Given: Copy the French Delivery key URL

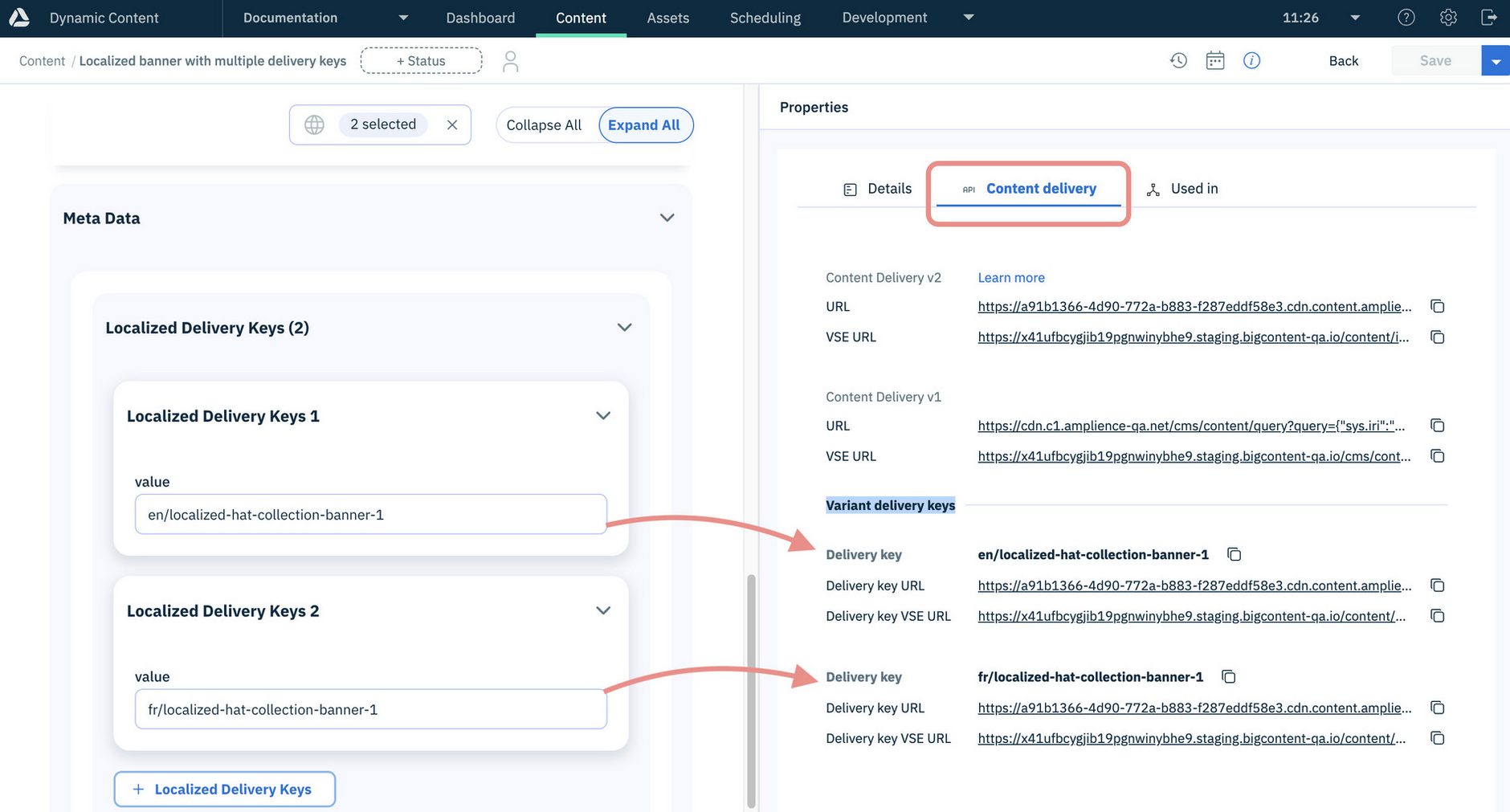Looking at the screenshot, I should 1438,708.
